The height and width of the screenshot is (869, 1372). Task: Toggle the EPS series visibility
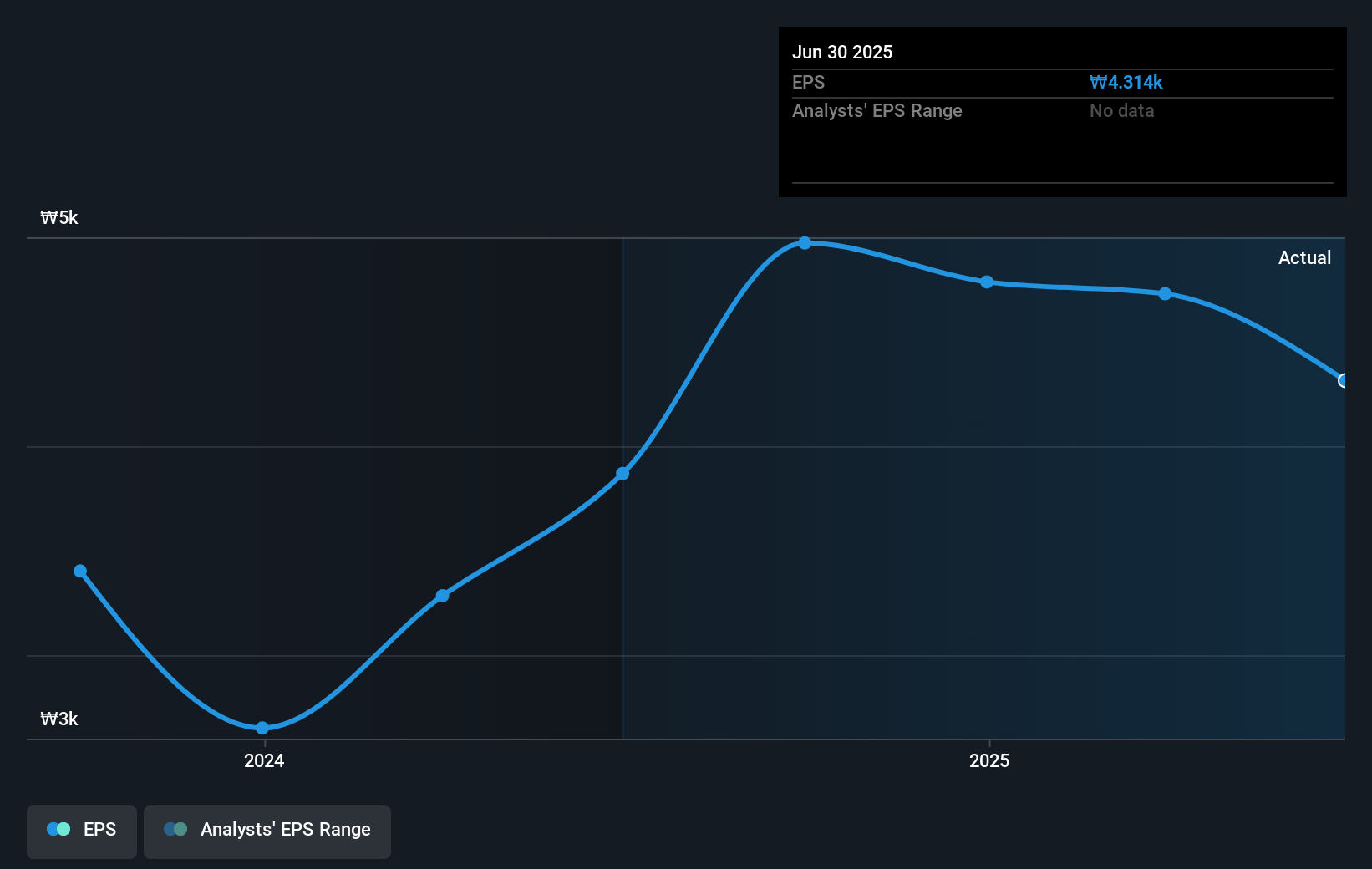click(81, 829)
